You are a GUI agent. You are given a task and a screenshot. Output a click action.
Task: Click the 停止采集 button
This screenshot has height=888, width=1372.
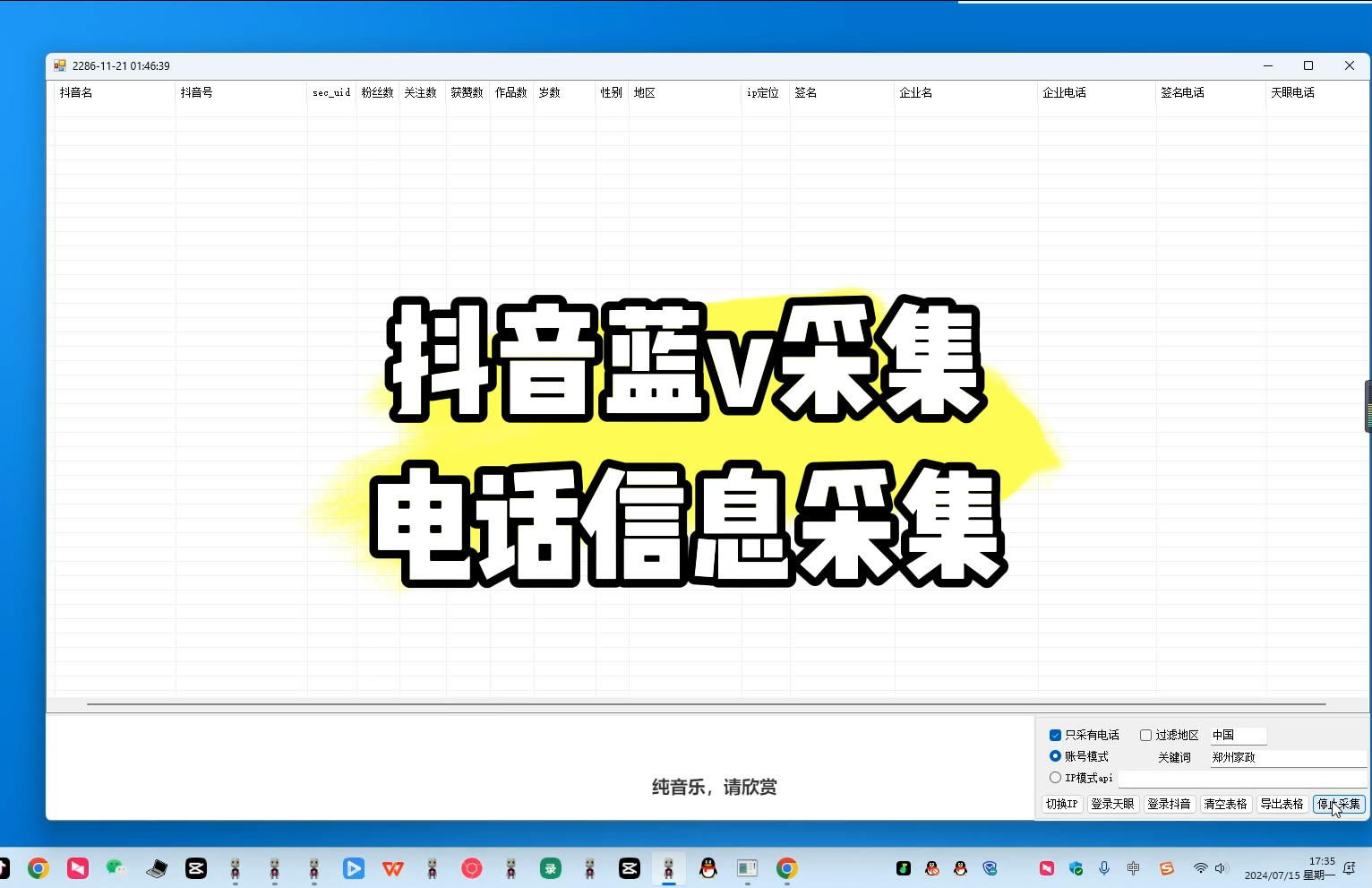[x=1339, y=804]
